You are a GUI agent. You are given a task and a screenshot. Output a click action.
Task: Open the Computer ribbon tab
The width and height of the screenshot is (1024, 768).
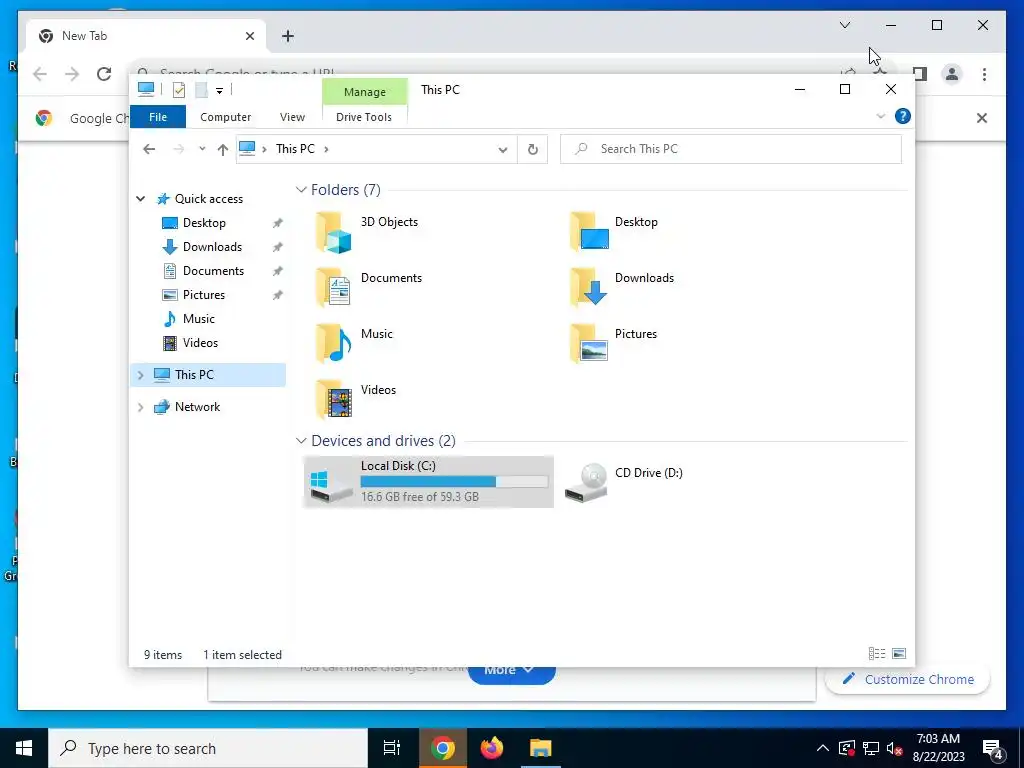[x=225, y=117]
